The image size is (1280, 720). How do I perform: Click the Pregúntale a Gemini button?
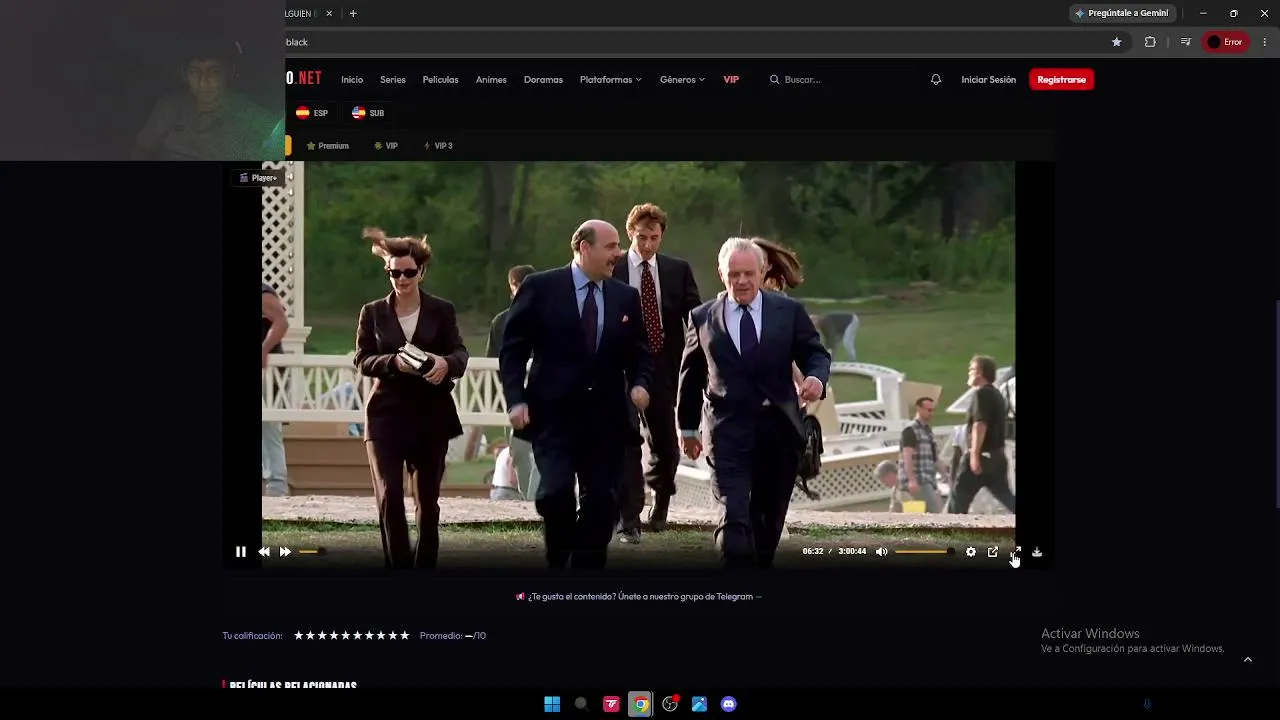tap(1122, 13)
